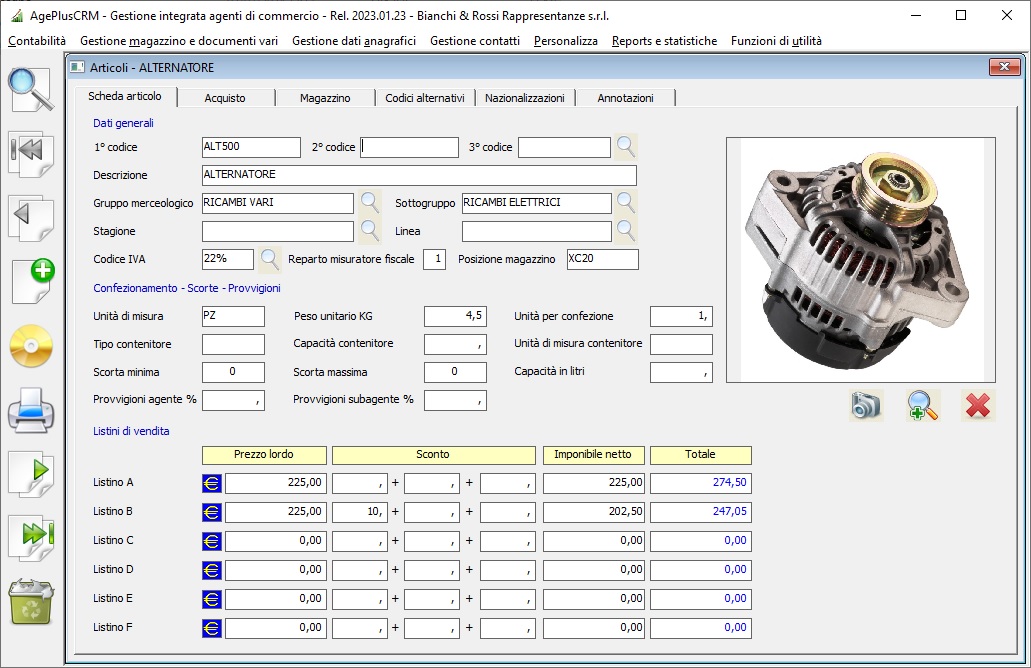The image size is (1031, 668).
Task: Click the Listino A Prezzo lordo field
Action: [276, 483]
